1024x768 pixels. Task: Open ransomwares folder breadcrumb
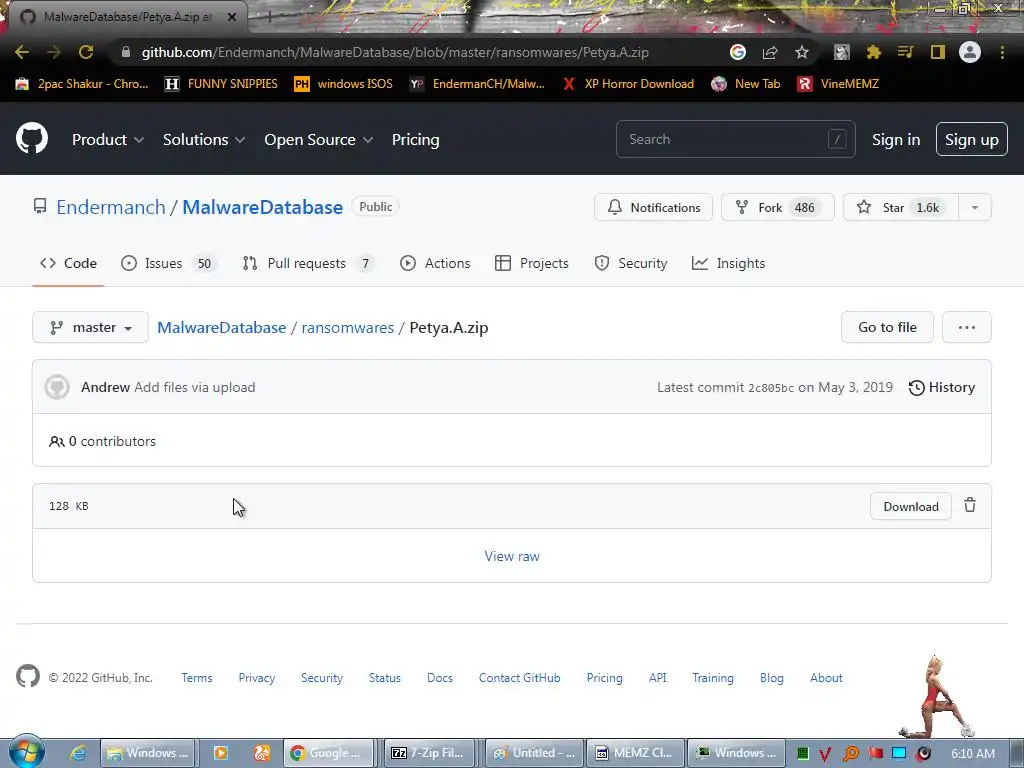(x=347, y=327)
